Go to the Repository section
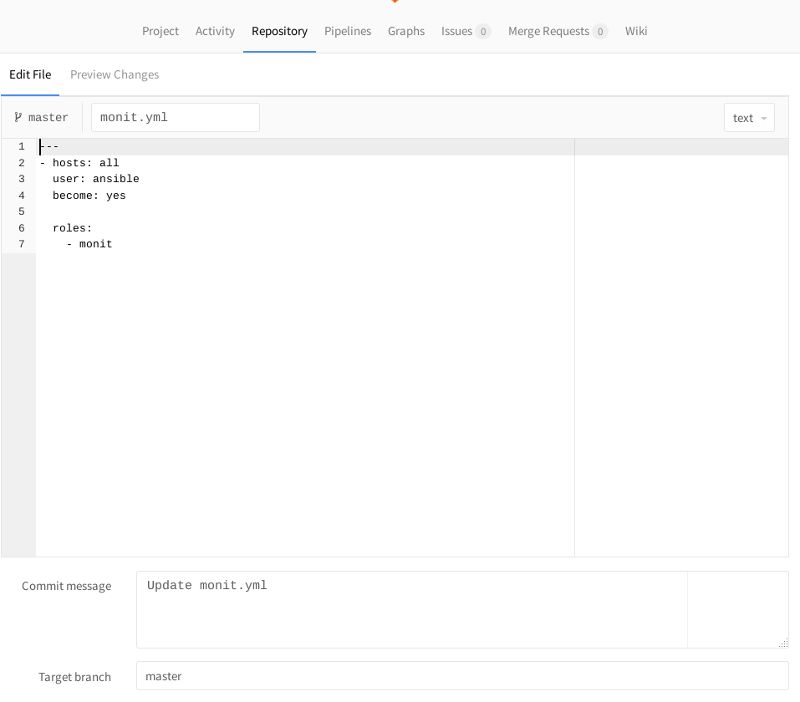 (x=279, y=31)
